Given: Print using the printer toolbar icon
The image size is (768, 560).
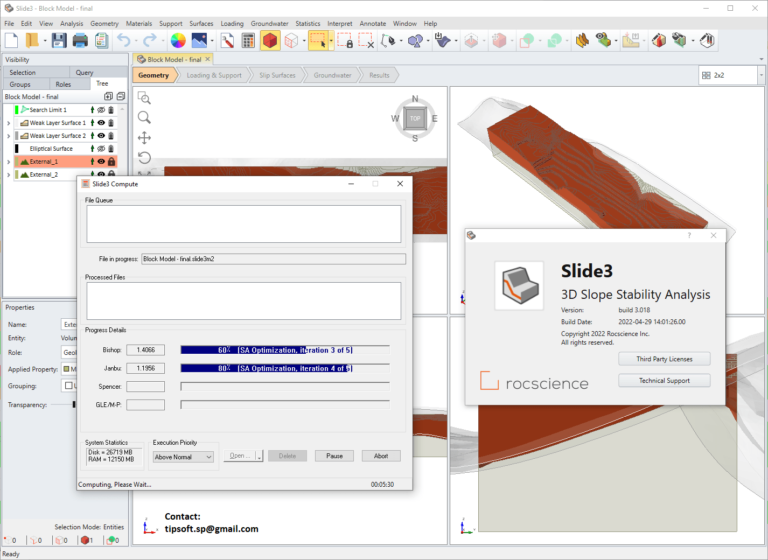Looking at the screenshot, I should pos(80,41).
